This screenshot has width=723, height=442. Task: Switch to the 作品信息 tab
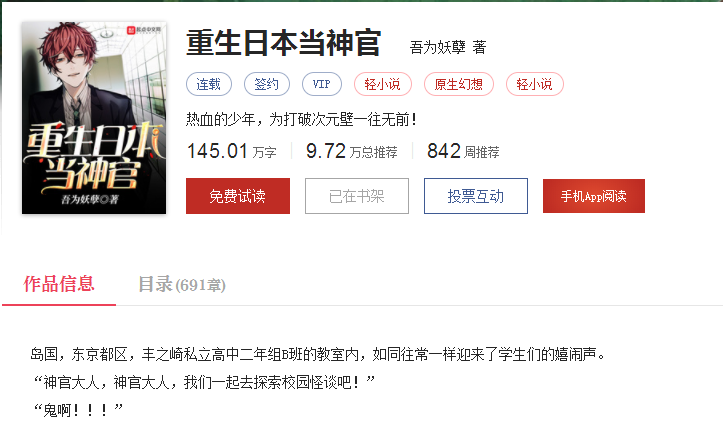(59, 284)
